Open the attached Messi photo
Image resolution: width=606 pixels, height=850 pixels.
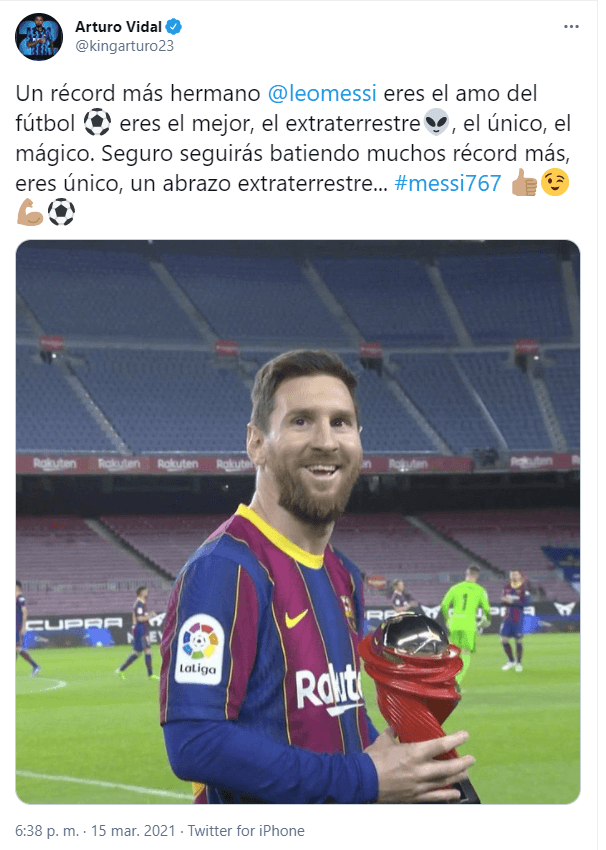[x=298, y=522]
